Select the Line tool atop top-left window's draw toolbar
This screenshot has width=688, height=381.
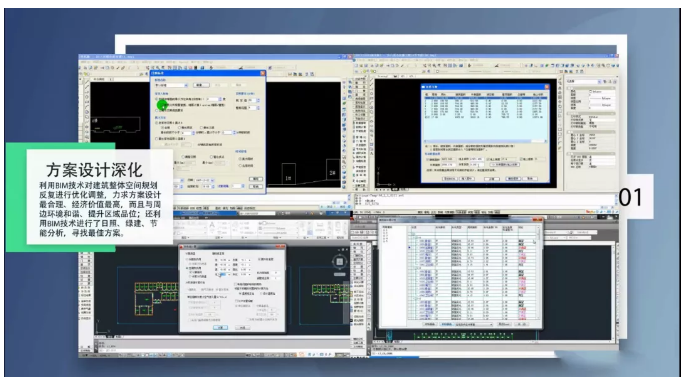pyautogui.click(x=87, y=82)
